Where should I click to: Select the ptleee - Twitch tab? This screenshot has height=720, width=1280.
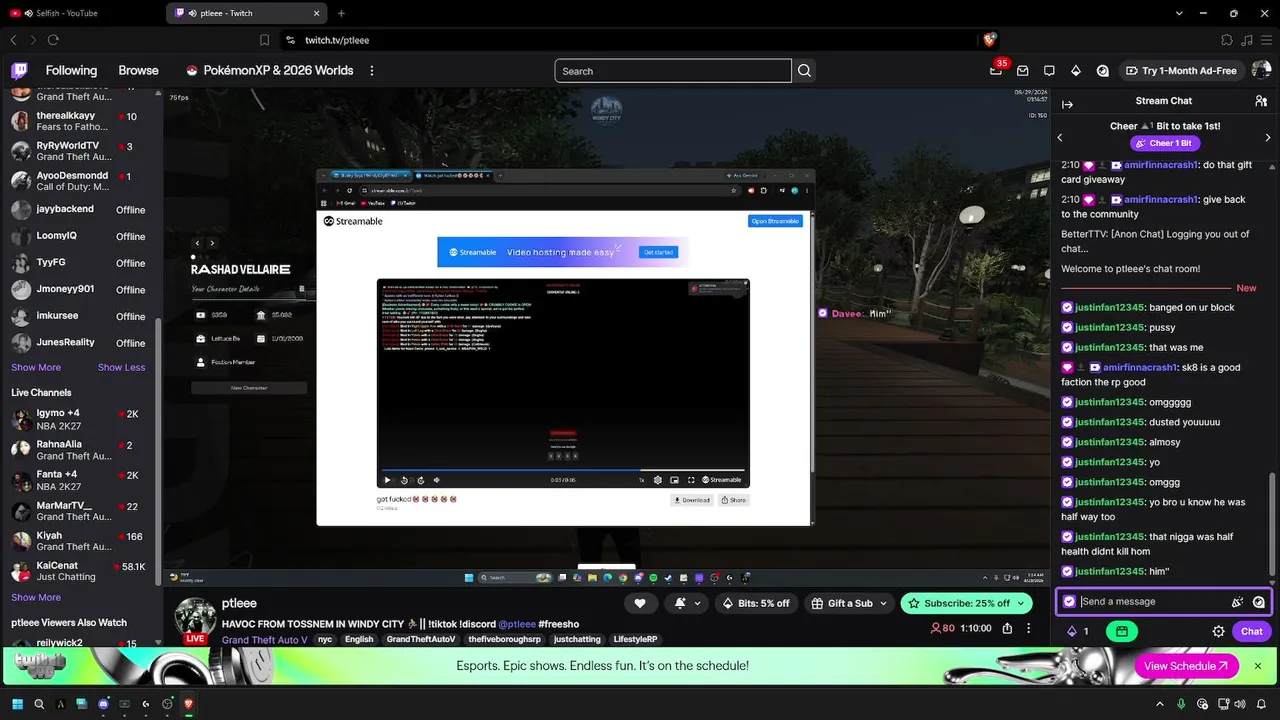pyautogui.click(x=248, y=13)
